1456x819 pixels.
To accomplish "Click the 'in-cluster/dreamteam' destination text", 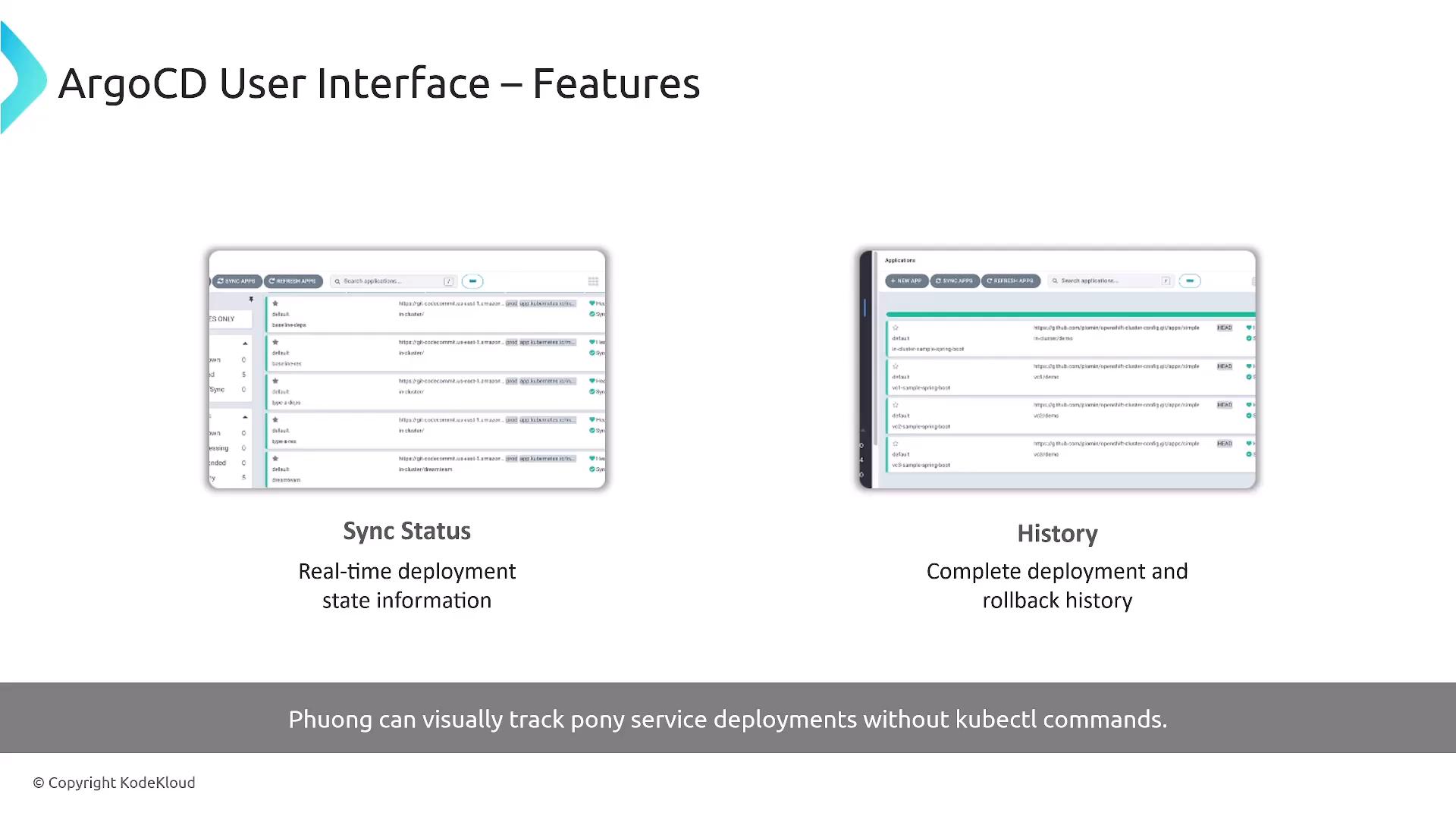I will tap(425, 469).
